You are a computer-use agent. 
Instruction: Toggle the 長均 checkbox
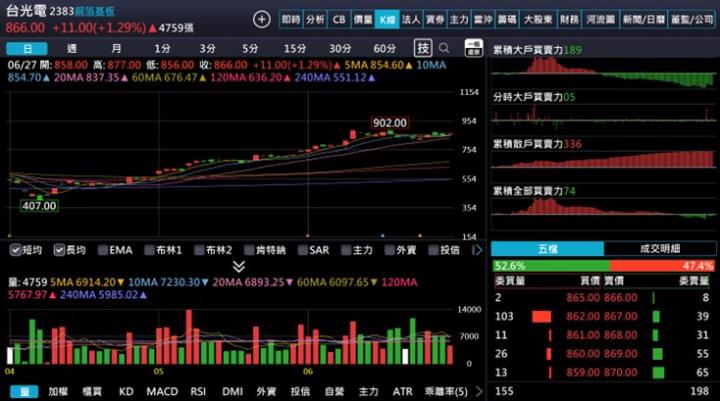59,250
